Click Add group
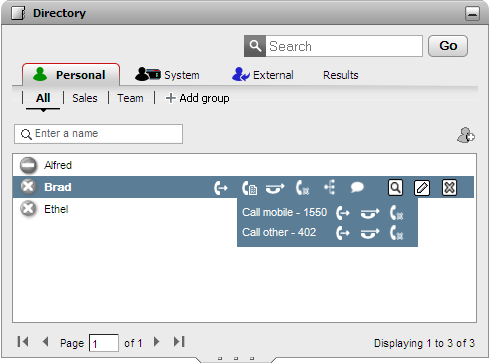 click(x=197, y=98)
